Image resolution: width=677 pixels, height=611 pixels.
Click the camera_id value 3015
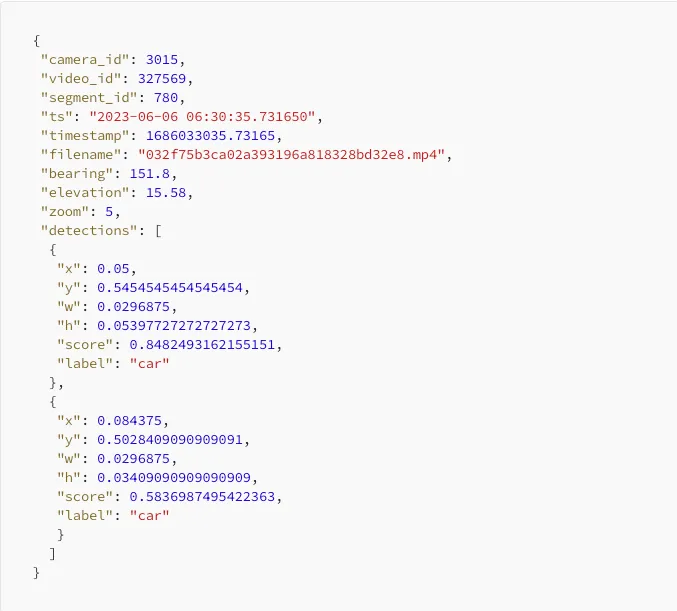162,60
